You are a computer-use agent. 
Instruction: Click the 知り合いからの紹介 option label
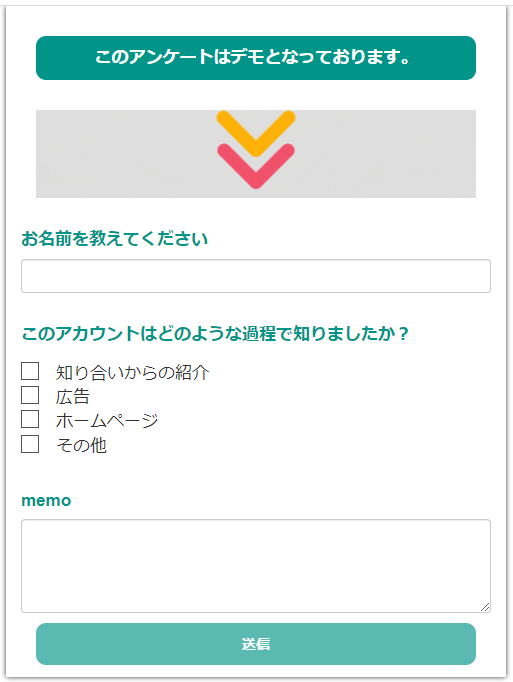pos(132,373)
